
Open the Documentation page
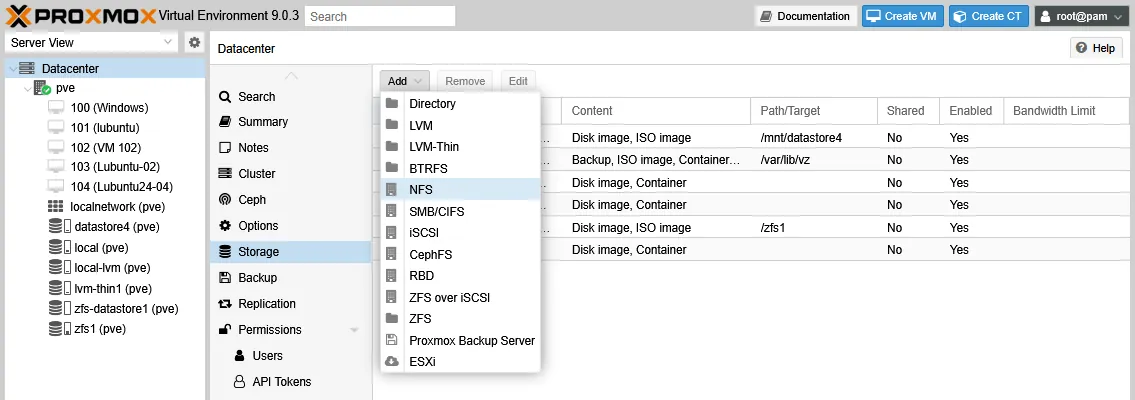click(806, 16)
